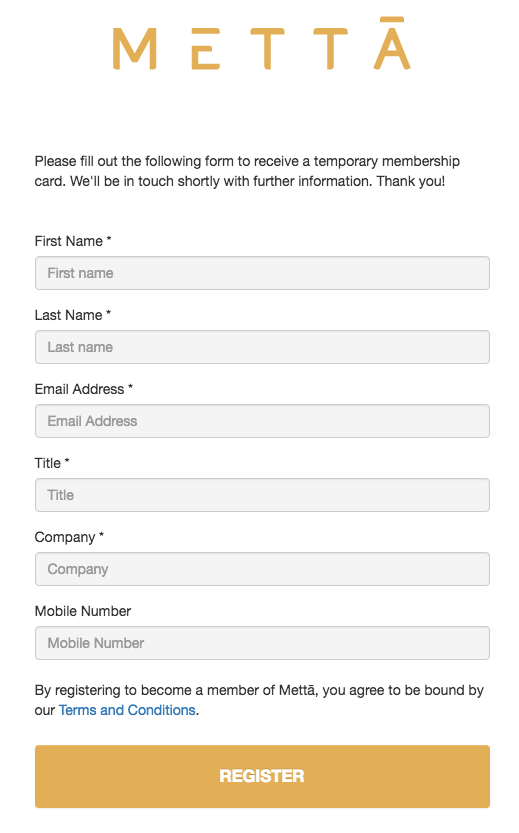Image resolution: width=519 pixels, height=833 pixels.
Task: Click the Last Name label
Action: [x=73, y=315]
